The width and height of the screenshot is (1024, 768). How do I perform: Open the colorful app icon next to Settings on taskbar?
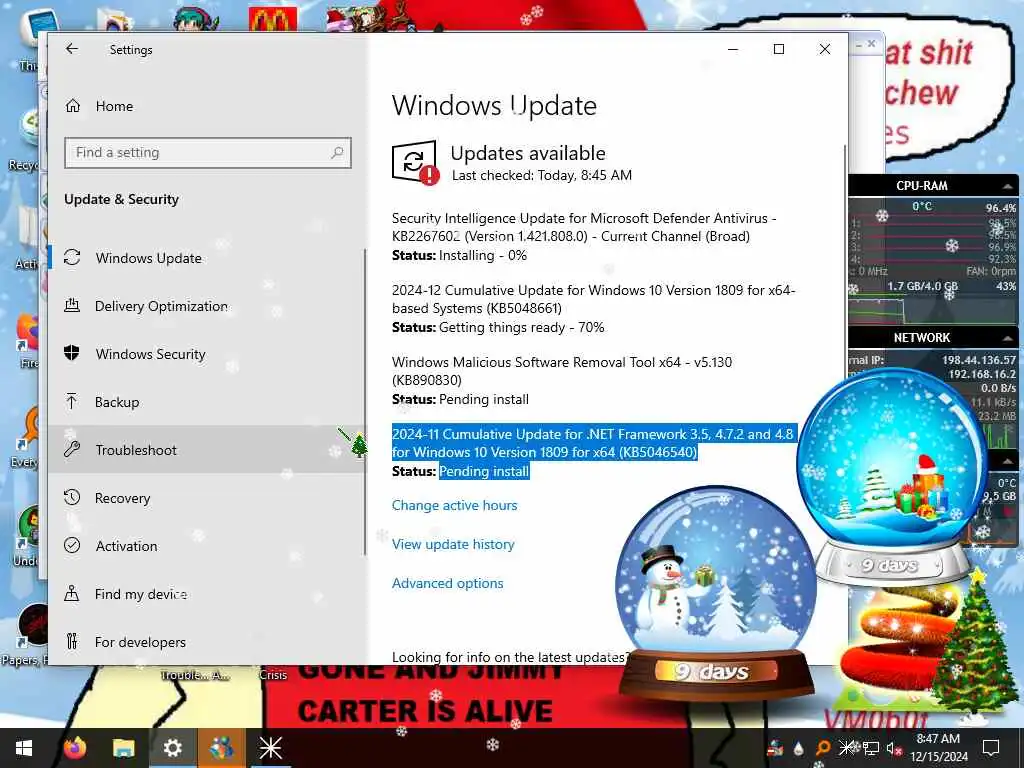[221, 748]
